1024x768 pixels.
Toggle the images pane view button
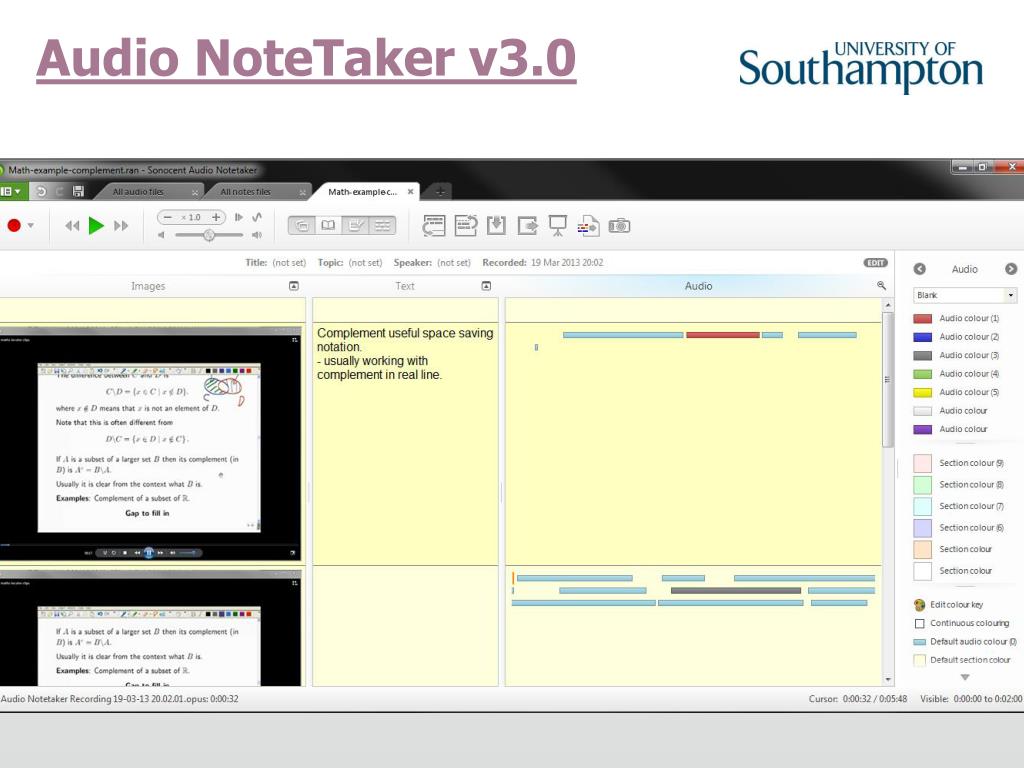point(302,225)
